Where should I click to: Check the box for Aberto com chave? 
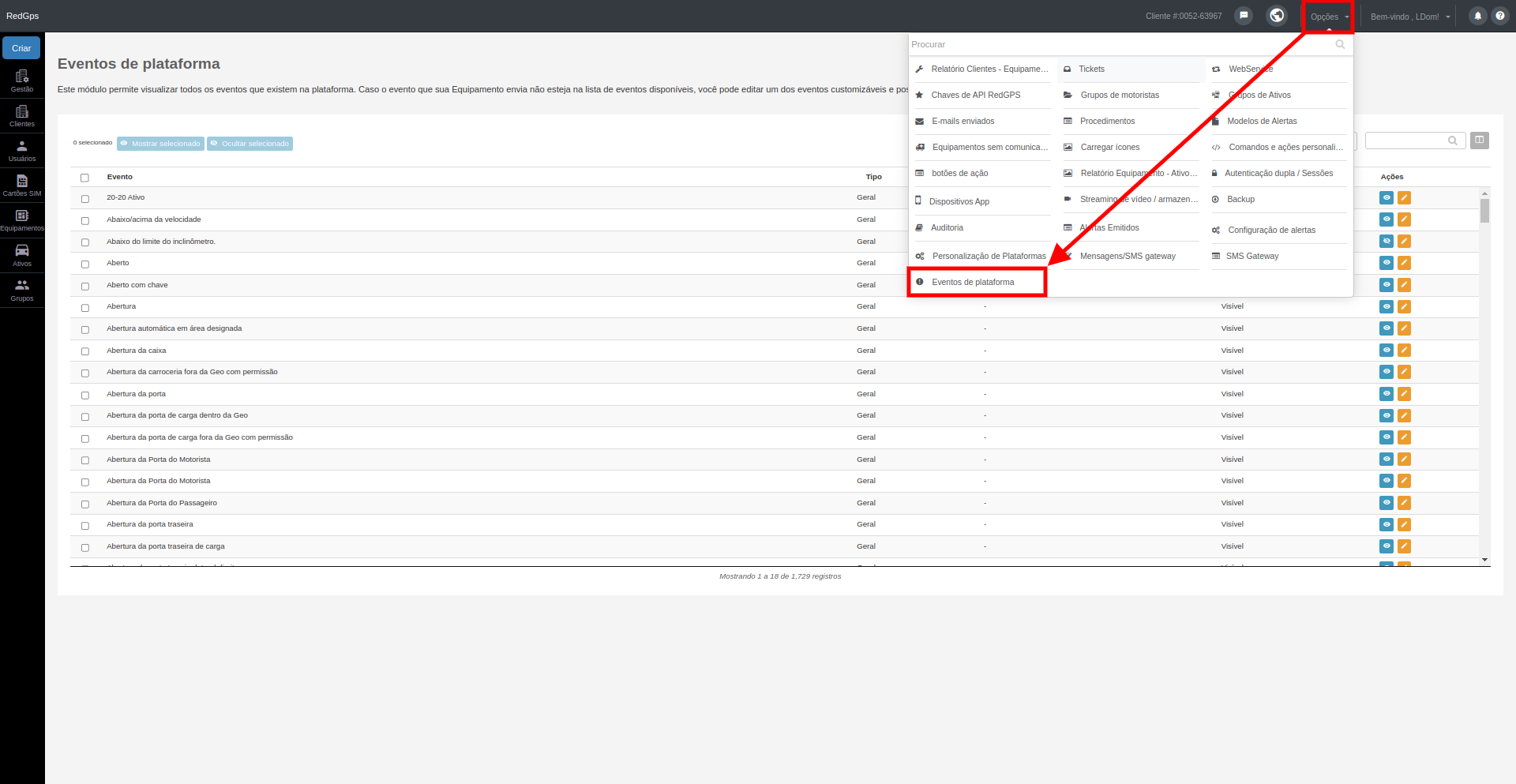point(84,286)
